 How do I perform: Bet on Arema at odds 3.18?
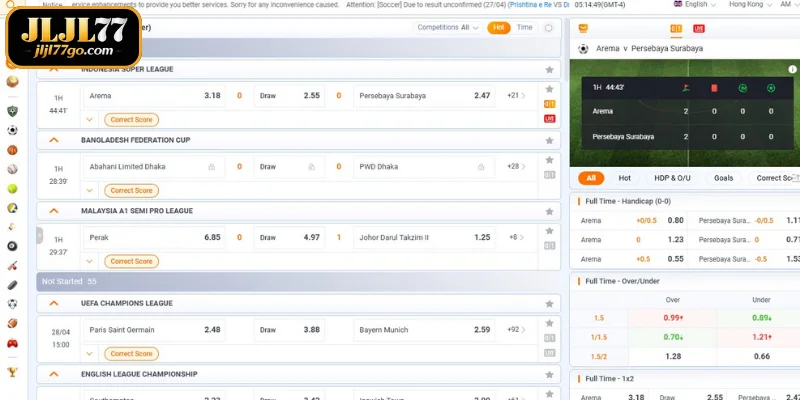pyautogui.click(x=154, y=95)
